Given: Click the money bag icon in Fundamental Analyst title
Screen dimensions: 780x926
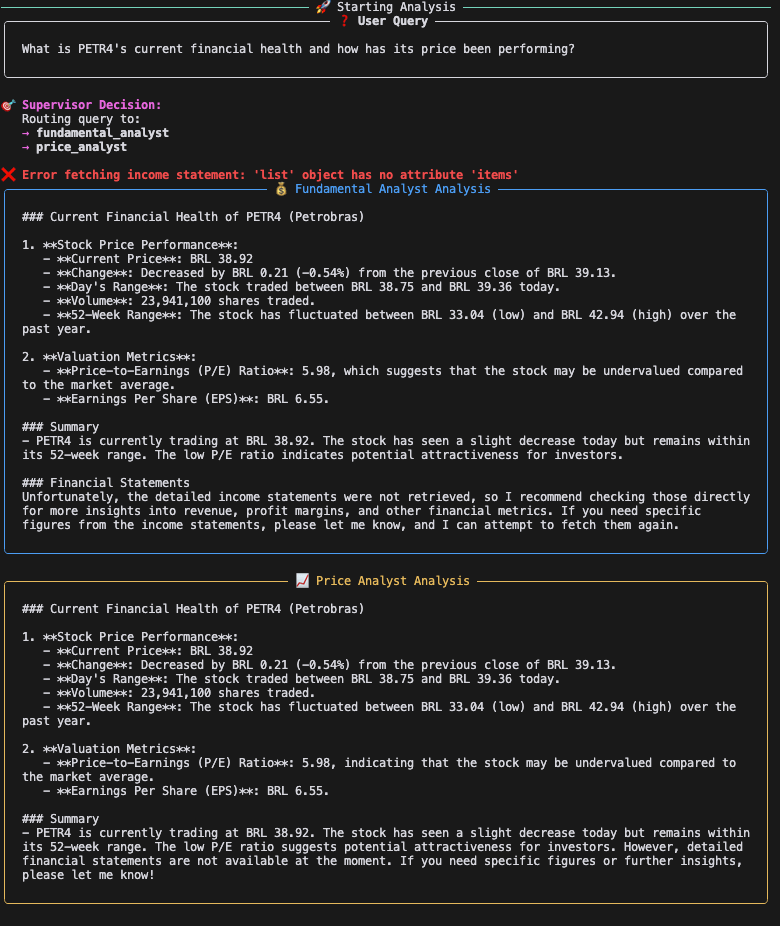Looking at the screenshot, I should (281, 189).
